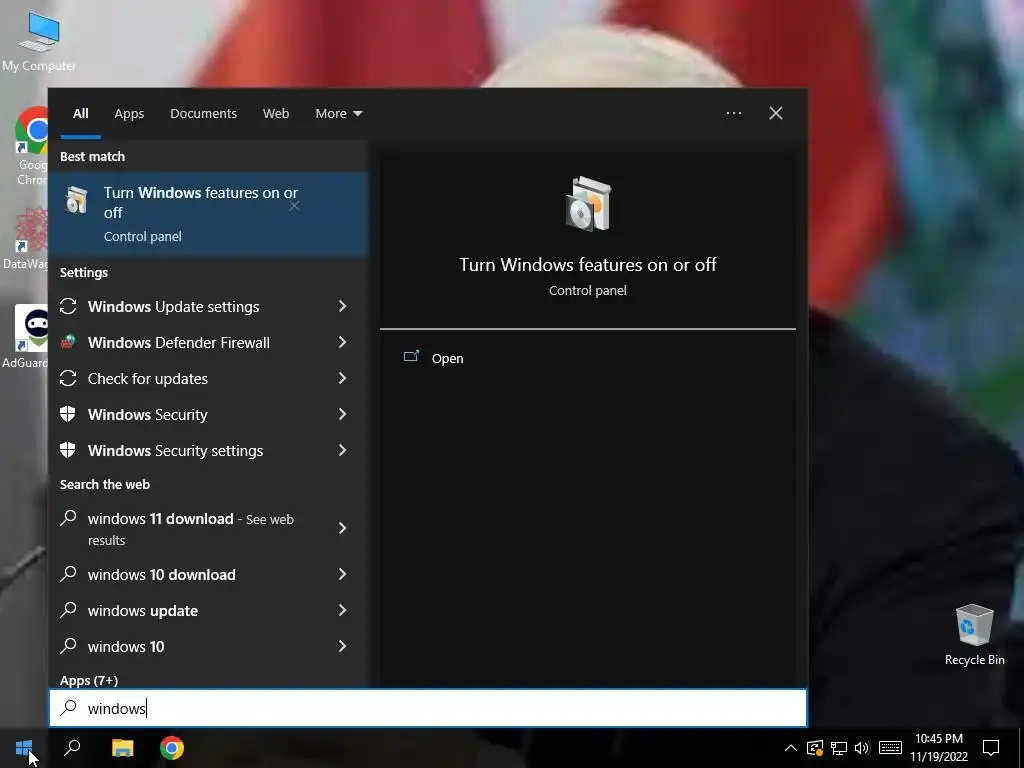Expand Windows Update settings chevron

pos(342,306)
